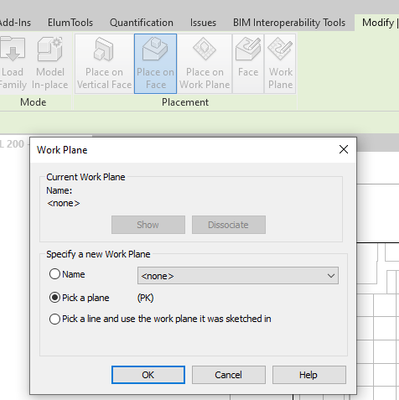399x400 pixels.
Task: Open the work plane Name dropdown
Action: 238,276
